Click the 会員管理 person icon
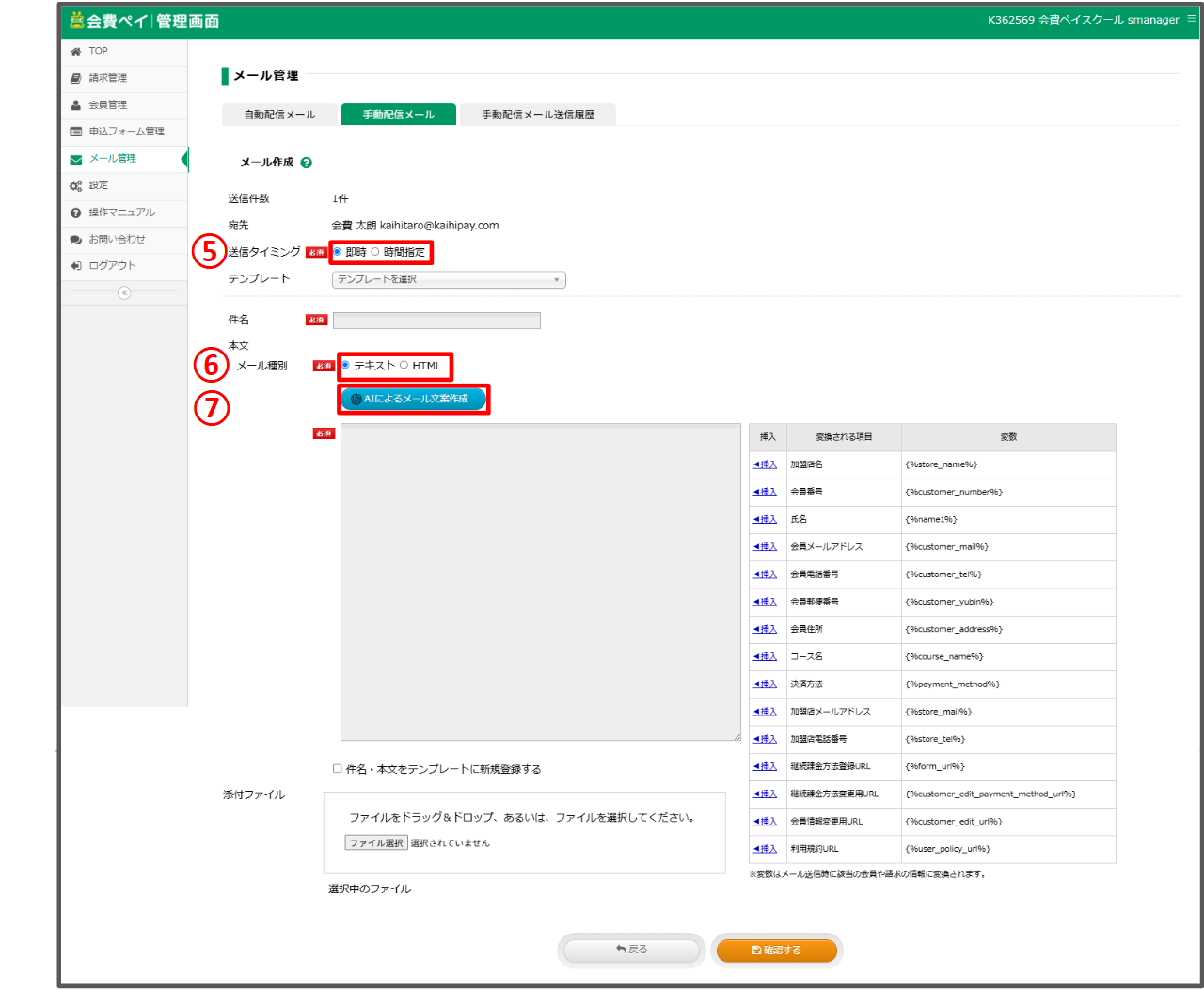This screenshot has height=990, width=1204. 76,105
